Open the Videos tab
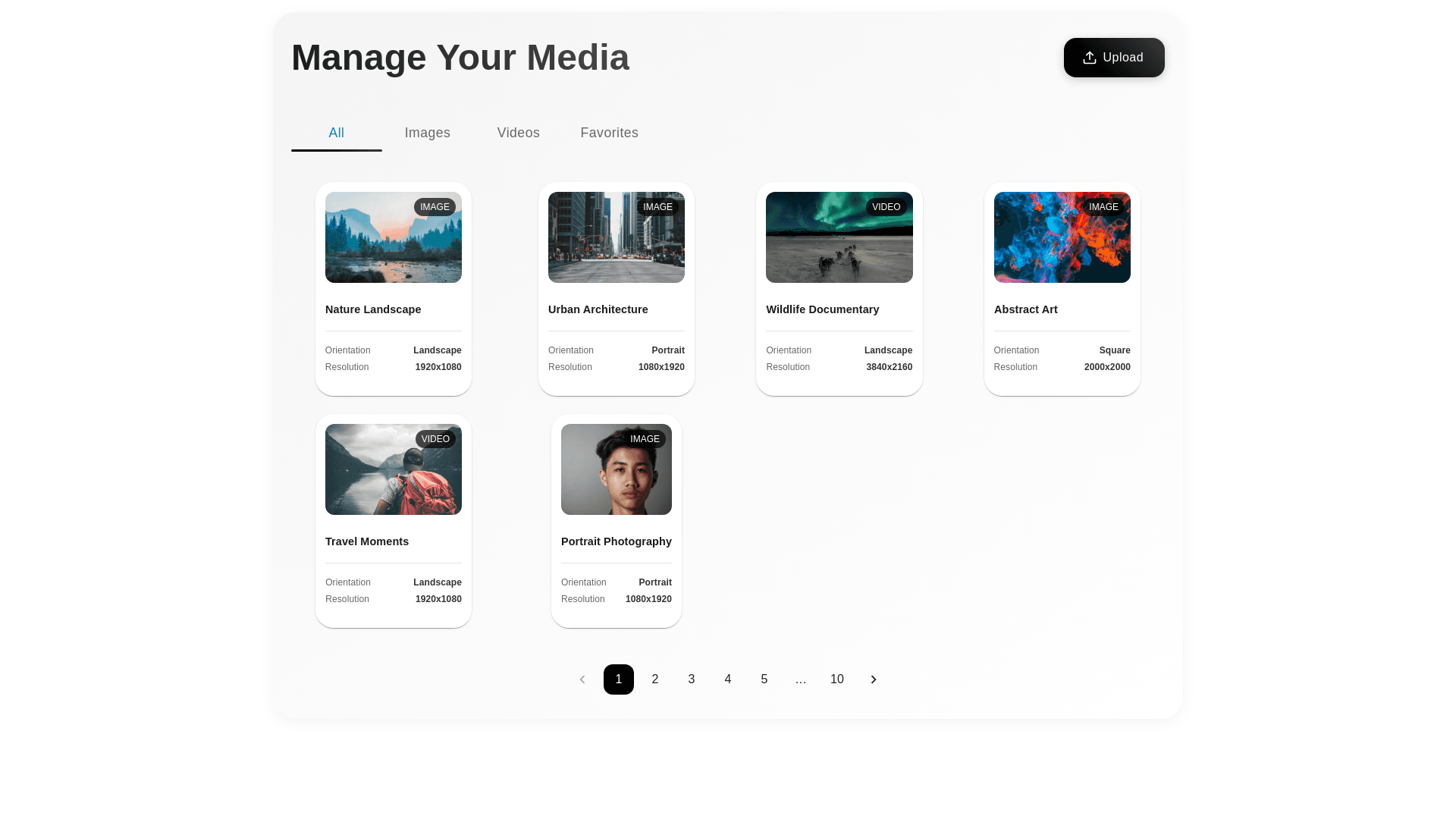The height and width of the screenshot is (819, 1456). point(518,133)
